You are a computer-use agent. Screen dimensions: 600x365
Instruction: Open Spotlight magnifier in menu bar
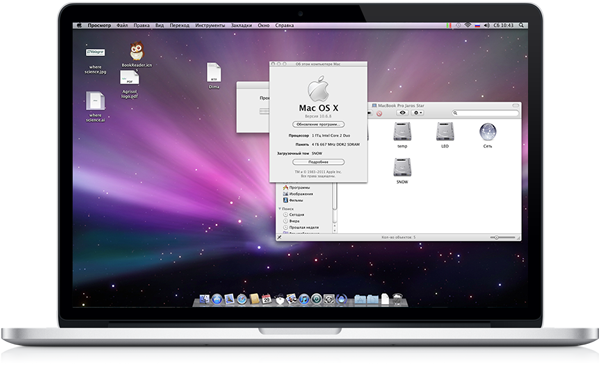pyautogui.click(x=521, y=25)
